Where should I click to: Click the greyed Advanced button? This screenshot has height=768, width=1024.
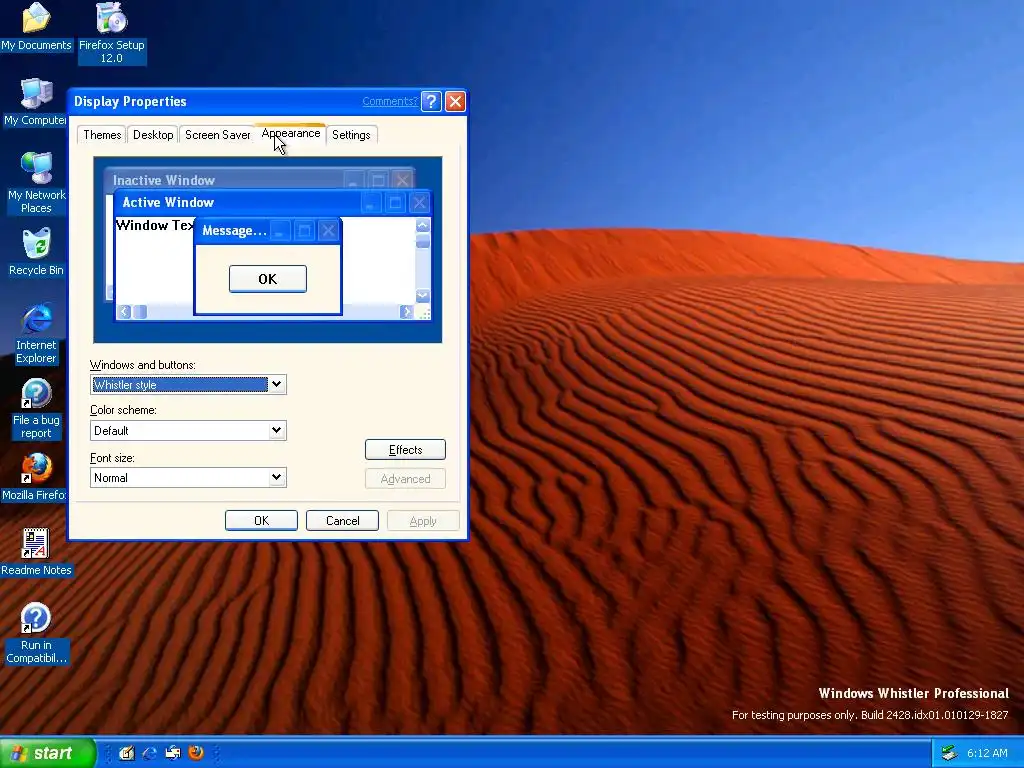[x=406, y=479]
